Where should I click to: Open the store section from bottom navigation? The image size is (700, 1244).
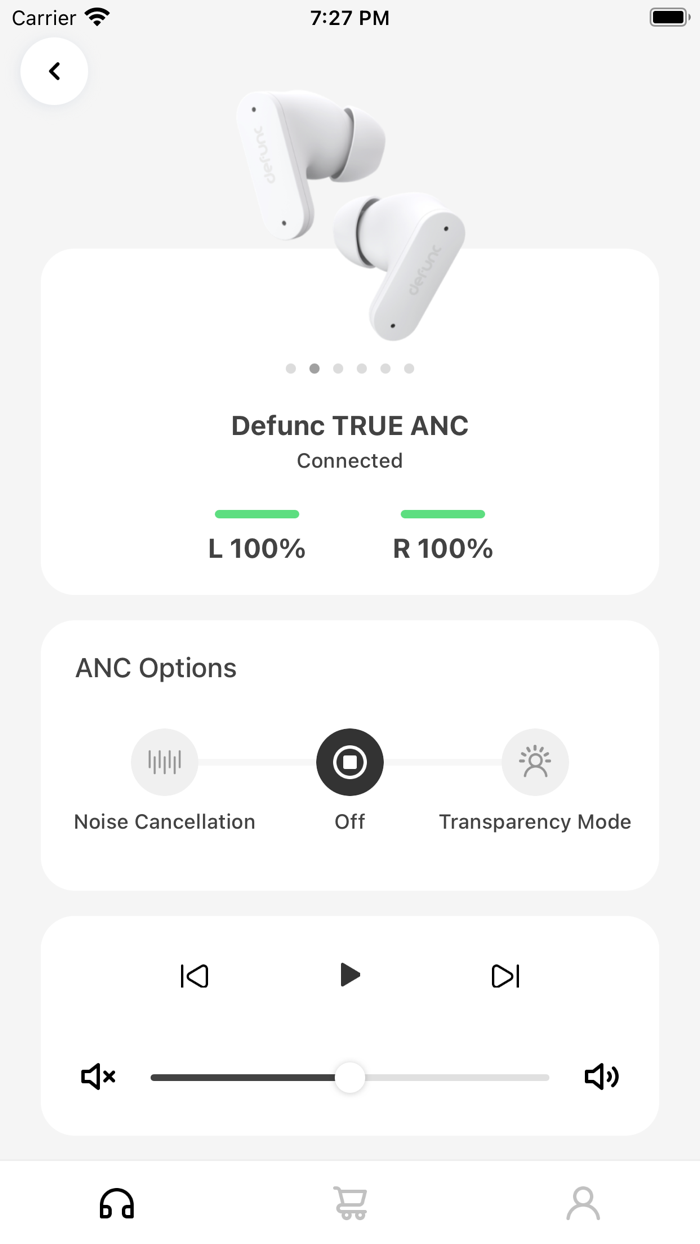(x=349, y=1203)
